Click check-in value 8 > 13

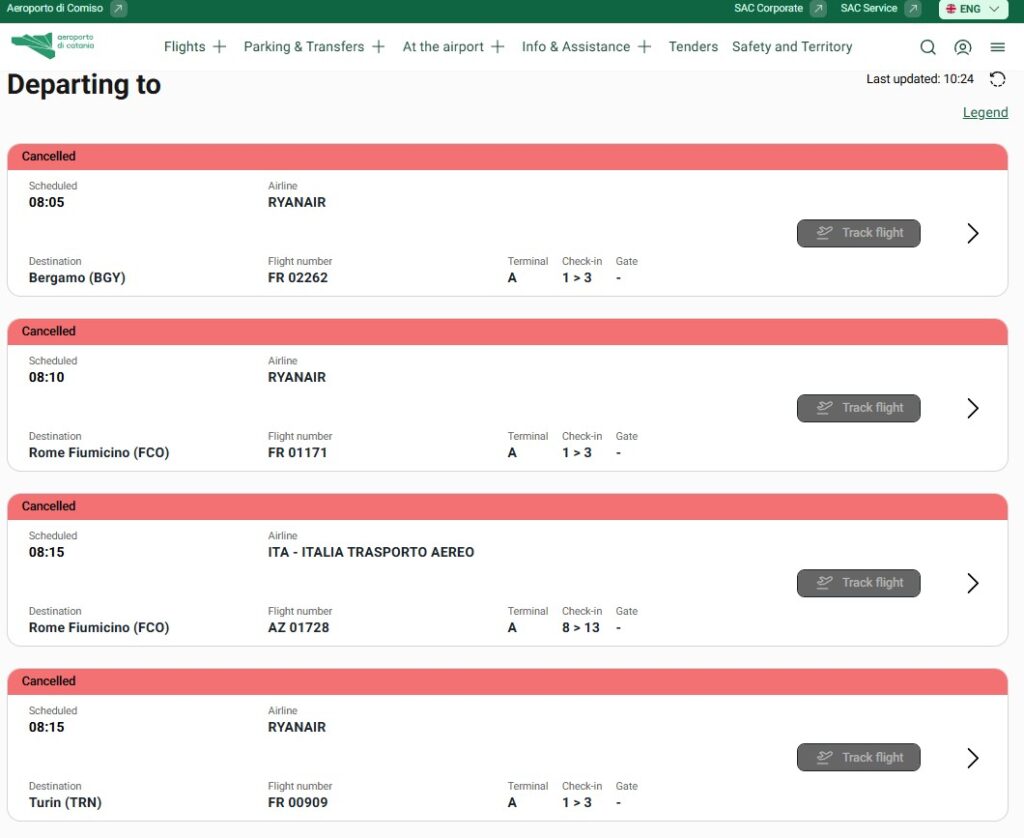coord(581,628)
